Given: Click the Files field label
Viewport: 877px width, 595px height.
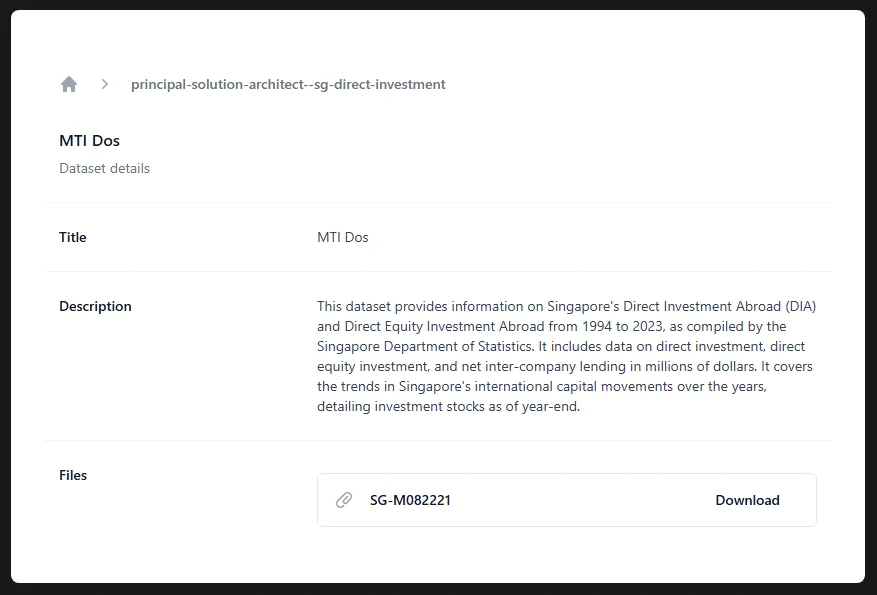Looking at the screenshot, I should [x=73, y=475].
